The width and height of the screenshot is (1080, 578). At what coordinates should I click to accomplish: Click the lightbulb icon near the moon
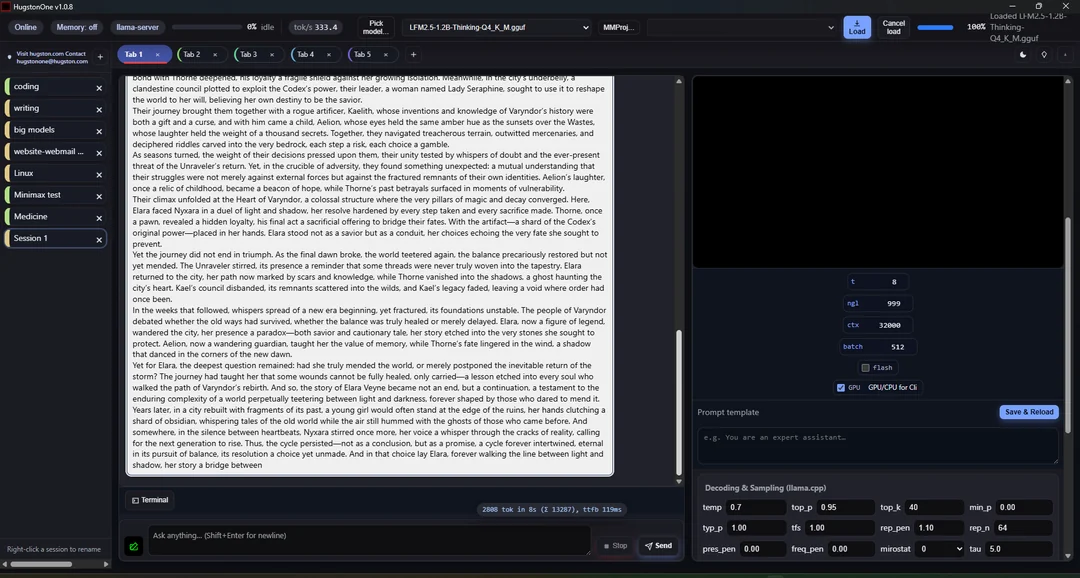[x=1044, y=54]
